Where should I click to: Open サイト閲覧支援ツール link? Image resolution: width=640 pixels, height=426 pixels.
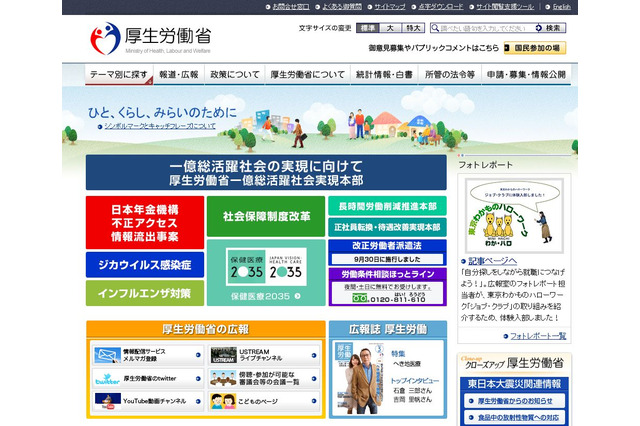click(505, 7)
